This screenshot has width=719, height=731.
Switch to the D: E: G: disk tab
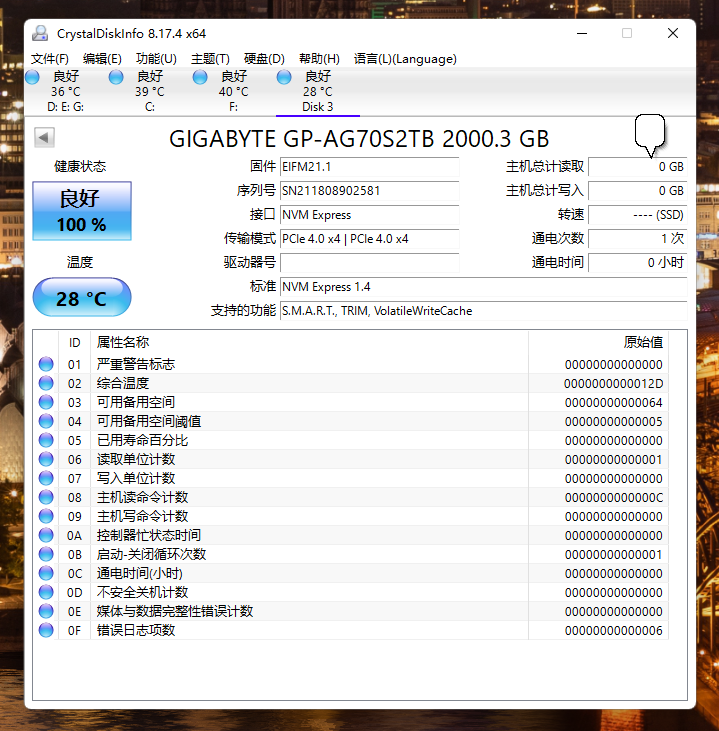(65, 91)
